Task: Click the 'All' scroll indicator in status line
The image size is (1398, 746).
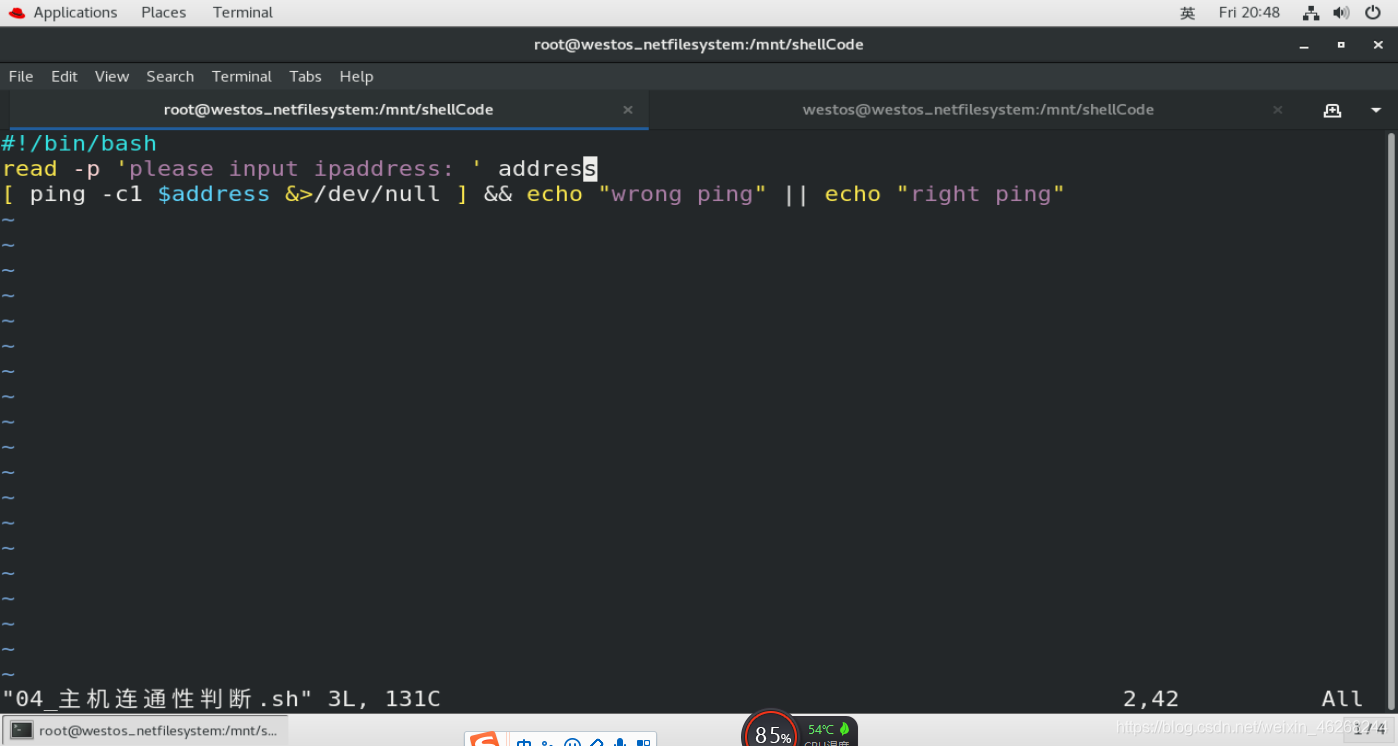Action: [x=1342, y=699]
